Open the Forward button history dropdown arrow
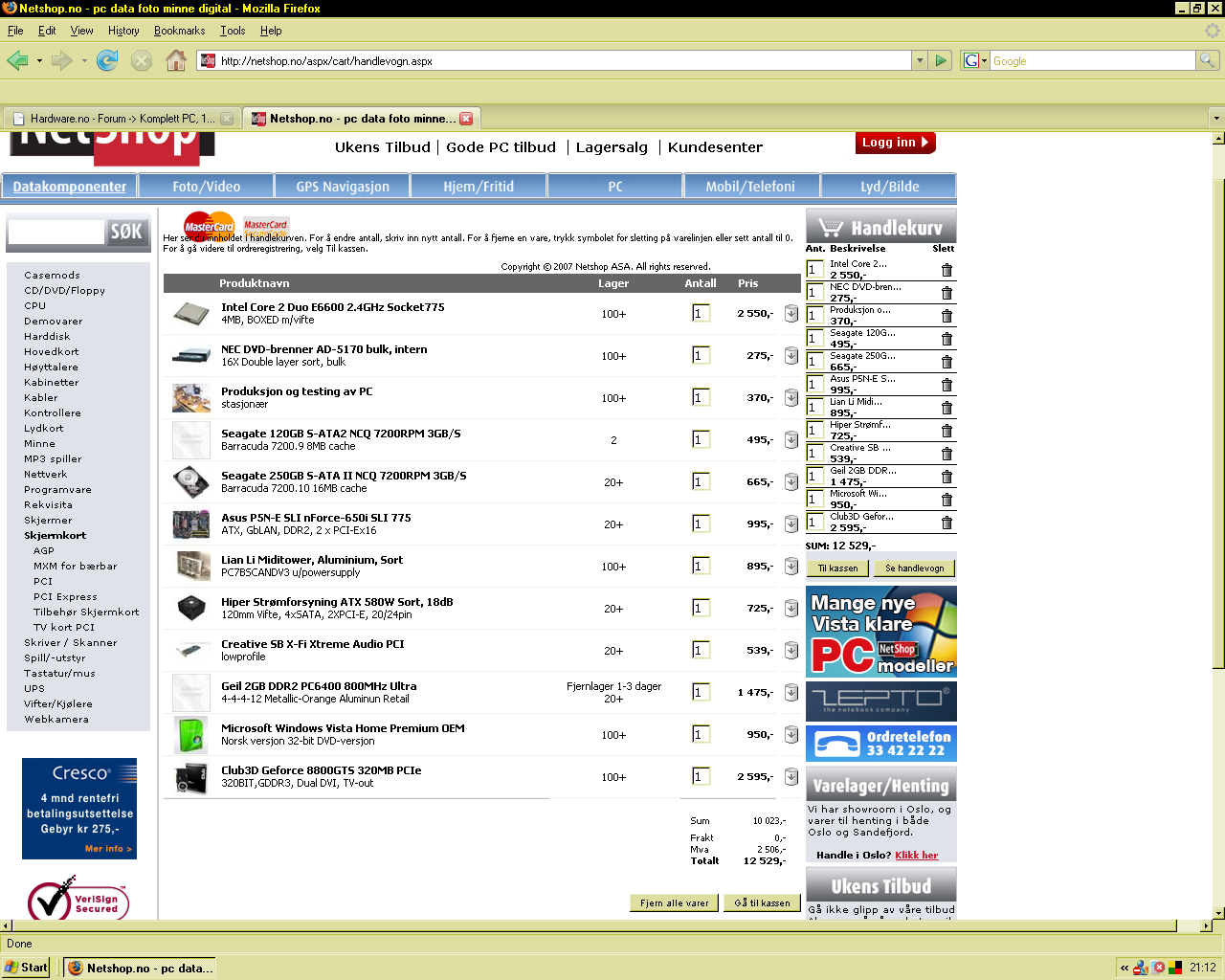1225x980 pixels. click(84, 60)
